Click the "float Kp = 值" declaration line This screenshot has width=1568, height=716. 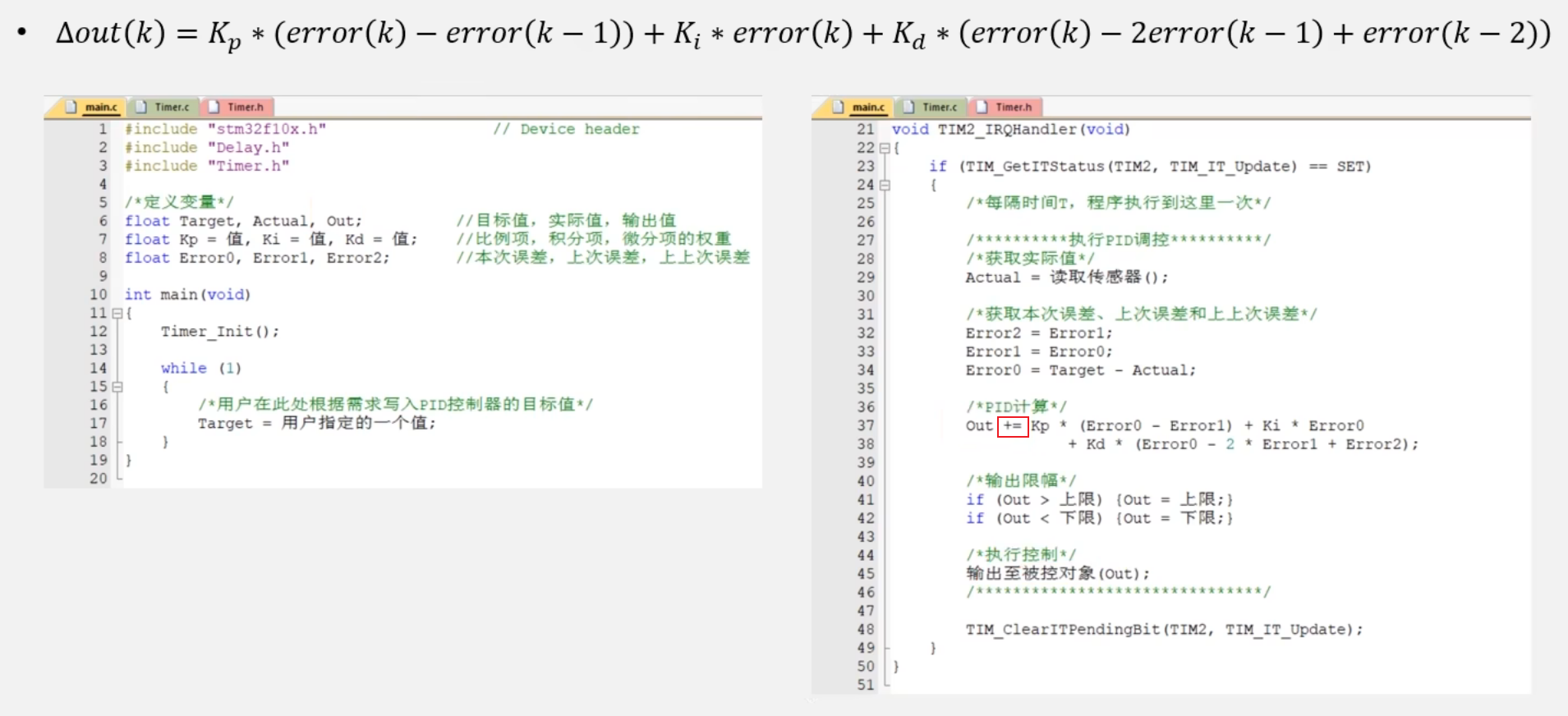[271, 239]
